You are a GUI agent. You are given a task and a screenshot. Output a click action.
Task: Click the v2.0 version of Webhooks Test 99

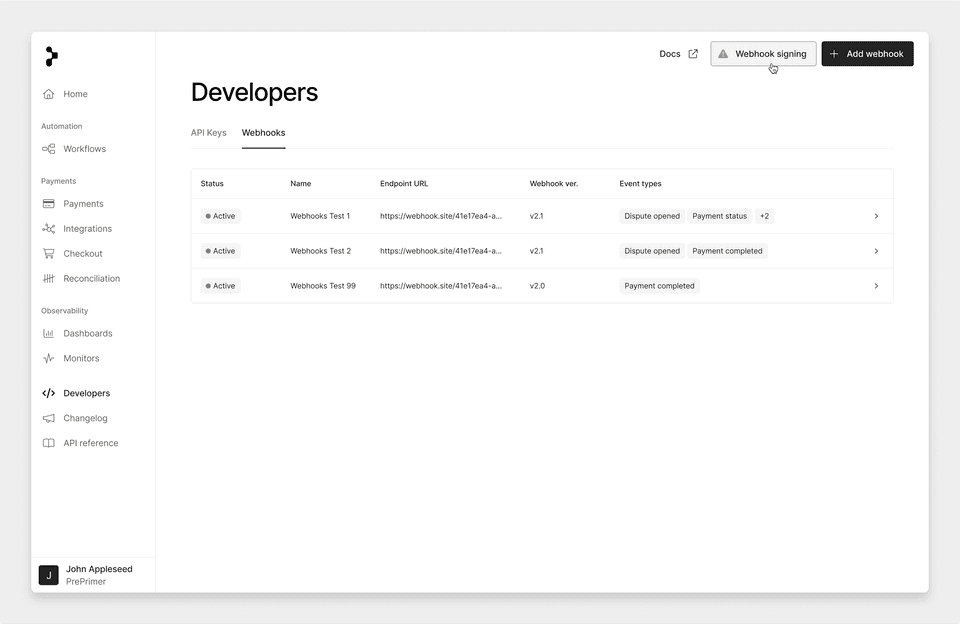(x=537, y=286)
